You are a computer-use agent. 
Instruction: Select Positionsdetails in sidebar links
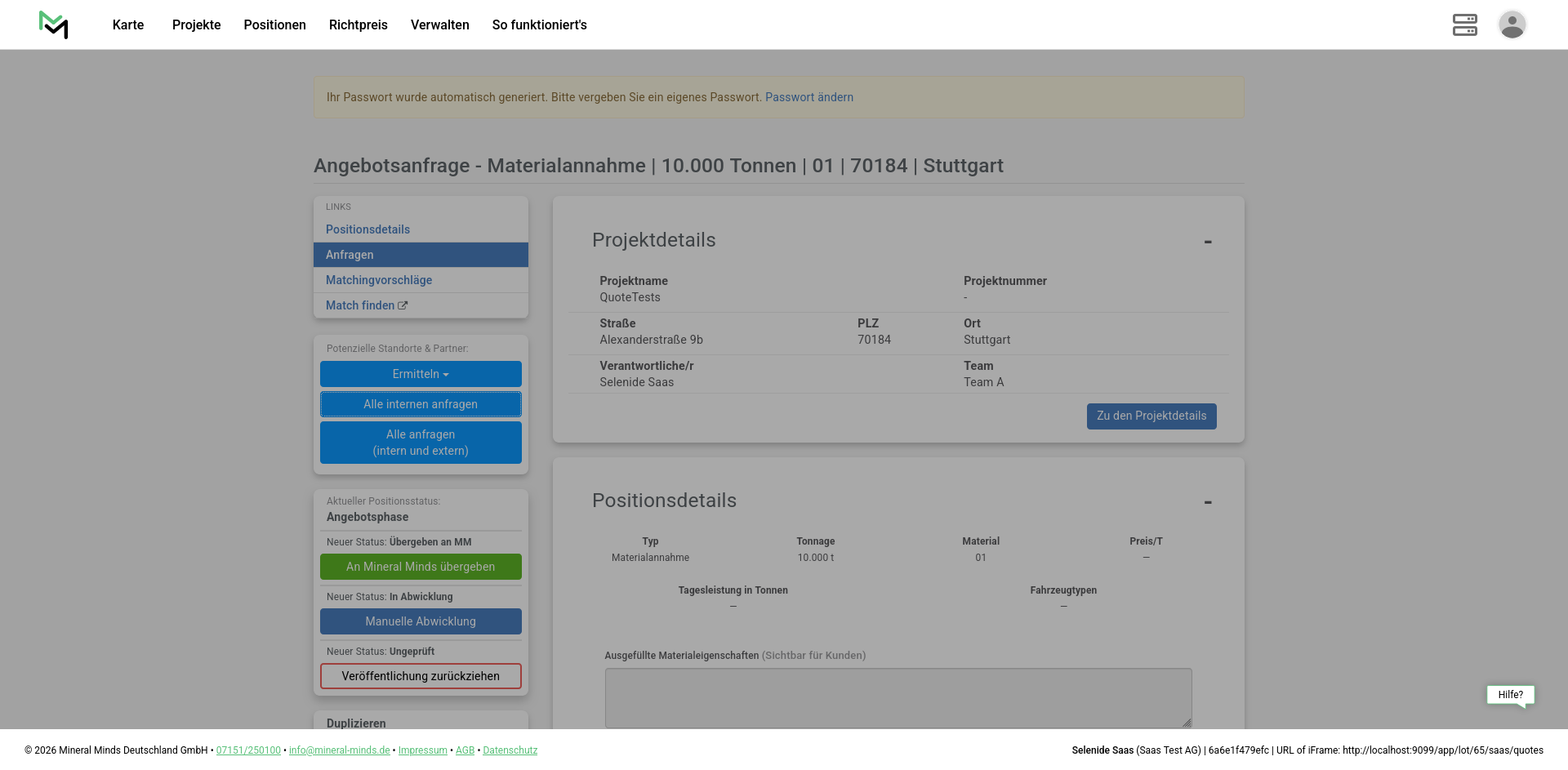tap(367, 229)
